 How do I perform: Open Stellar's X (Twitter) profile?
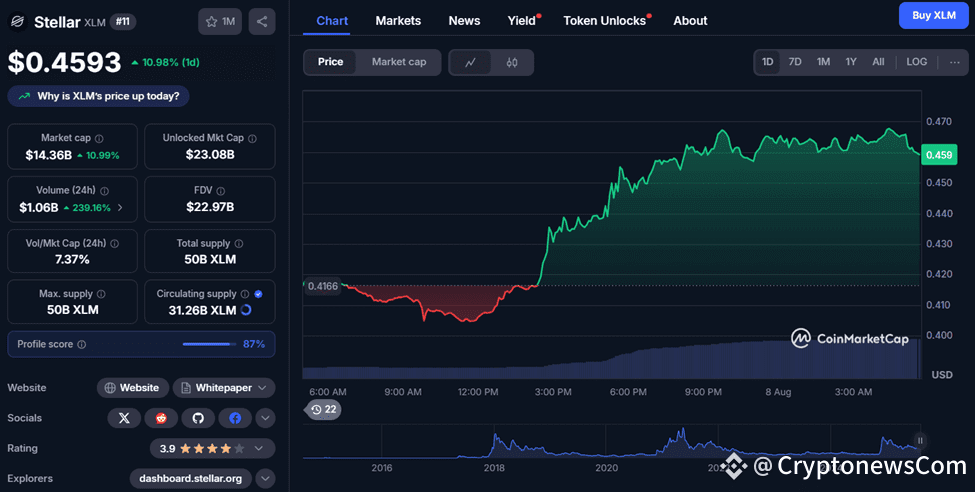click(x=124, y=418)
